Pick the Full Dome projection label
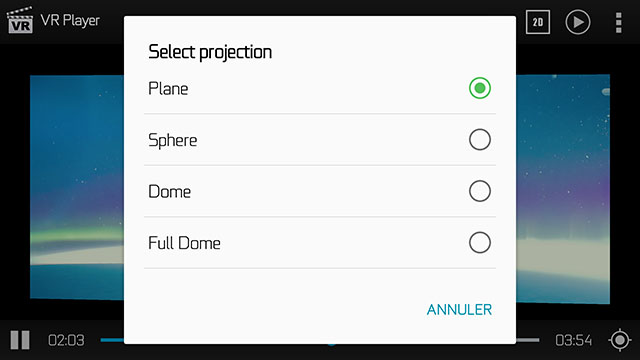Image resolution: width=640 pixels, height=360 pixels. (184, 243)
